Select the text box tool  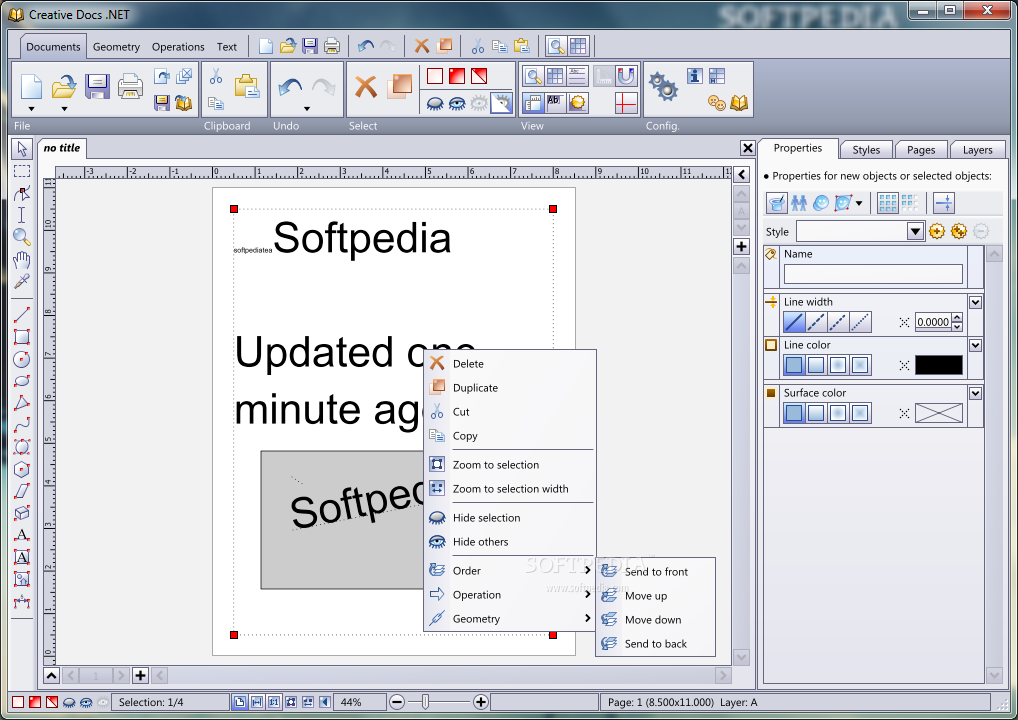click(x=22, y=558)
